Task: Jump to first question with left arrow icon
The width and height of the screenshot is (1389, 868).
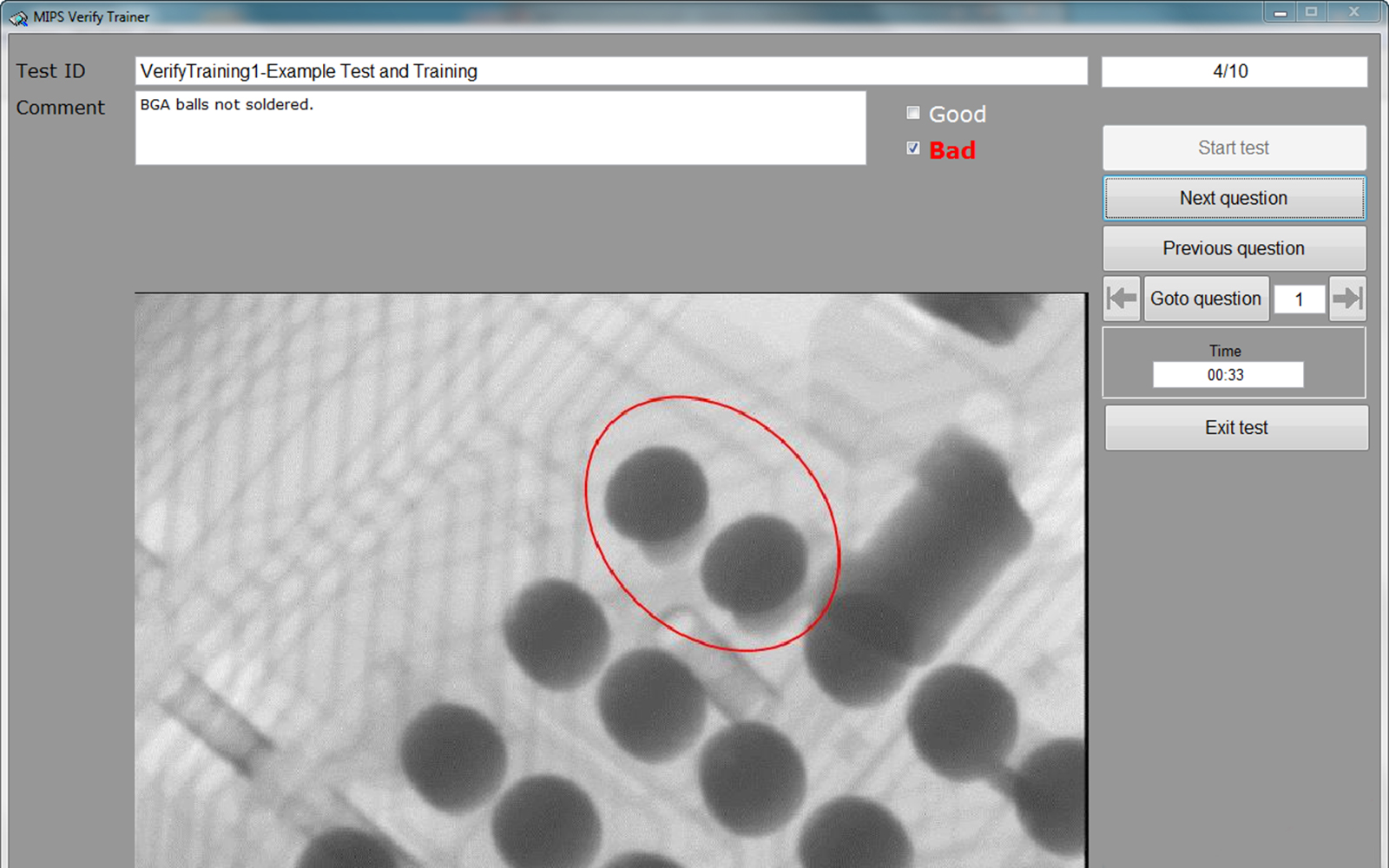Action: pos(1121,299)
